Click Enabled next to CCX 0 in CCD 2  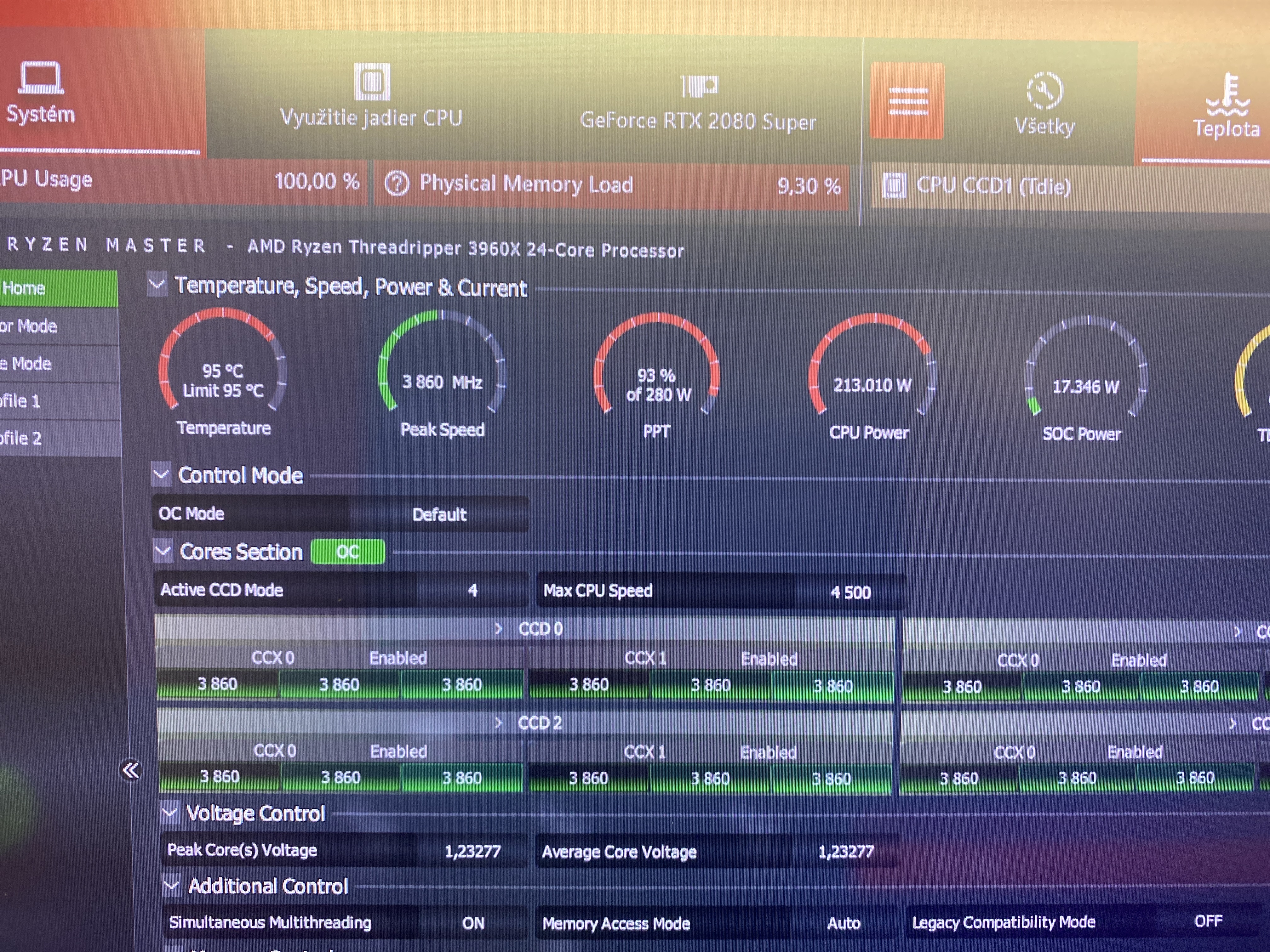point(398,751)
